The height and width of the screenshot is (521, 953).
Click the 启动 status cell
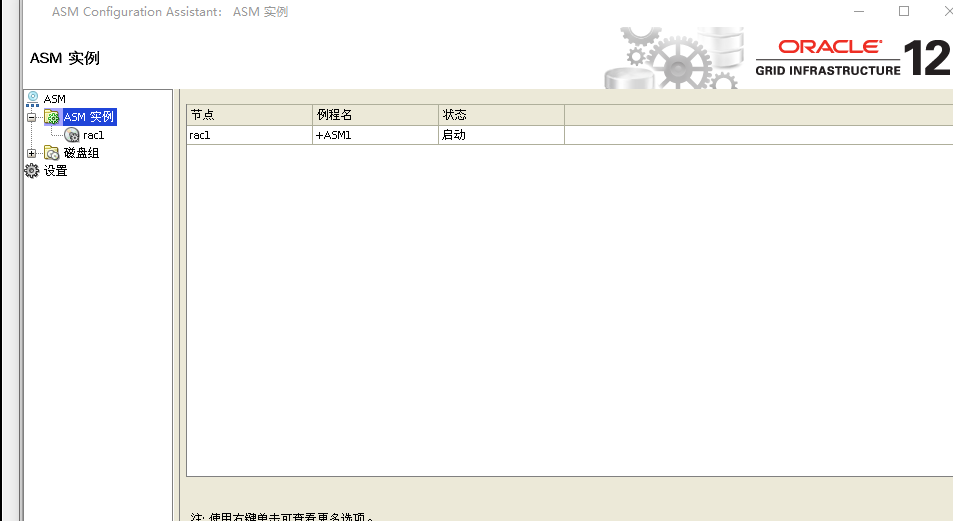click(501, 135)
